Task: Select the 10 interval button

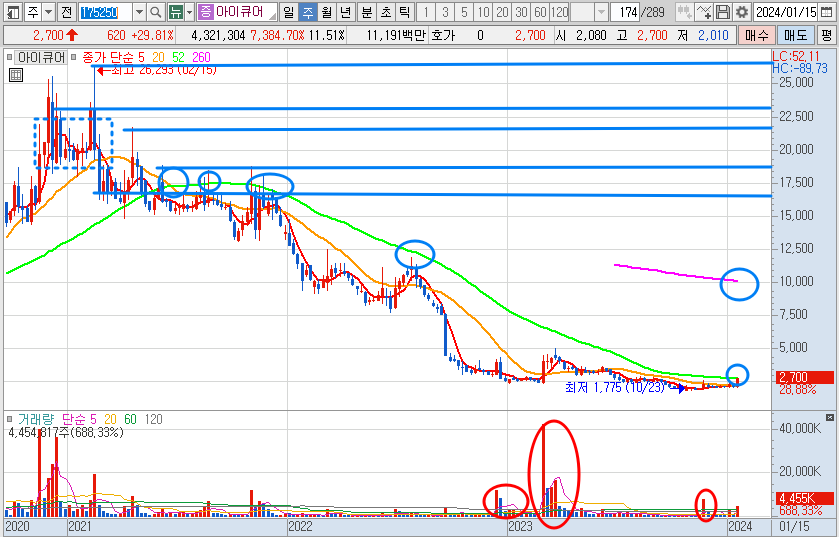Action: click(x=484, y=12)
